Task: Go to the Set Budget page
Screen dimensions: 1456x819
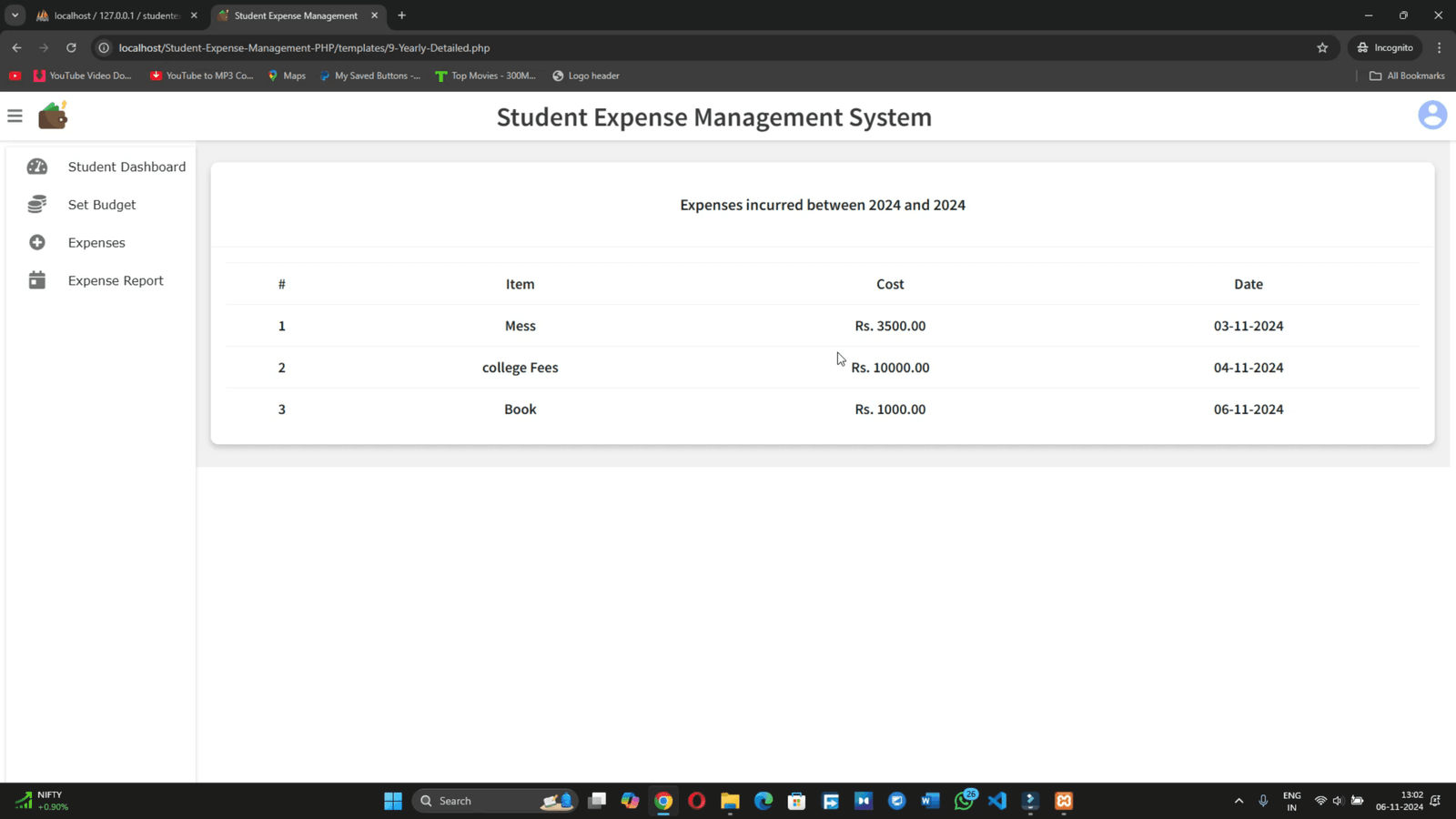Action: coord(102,205)
